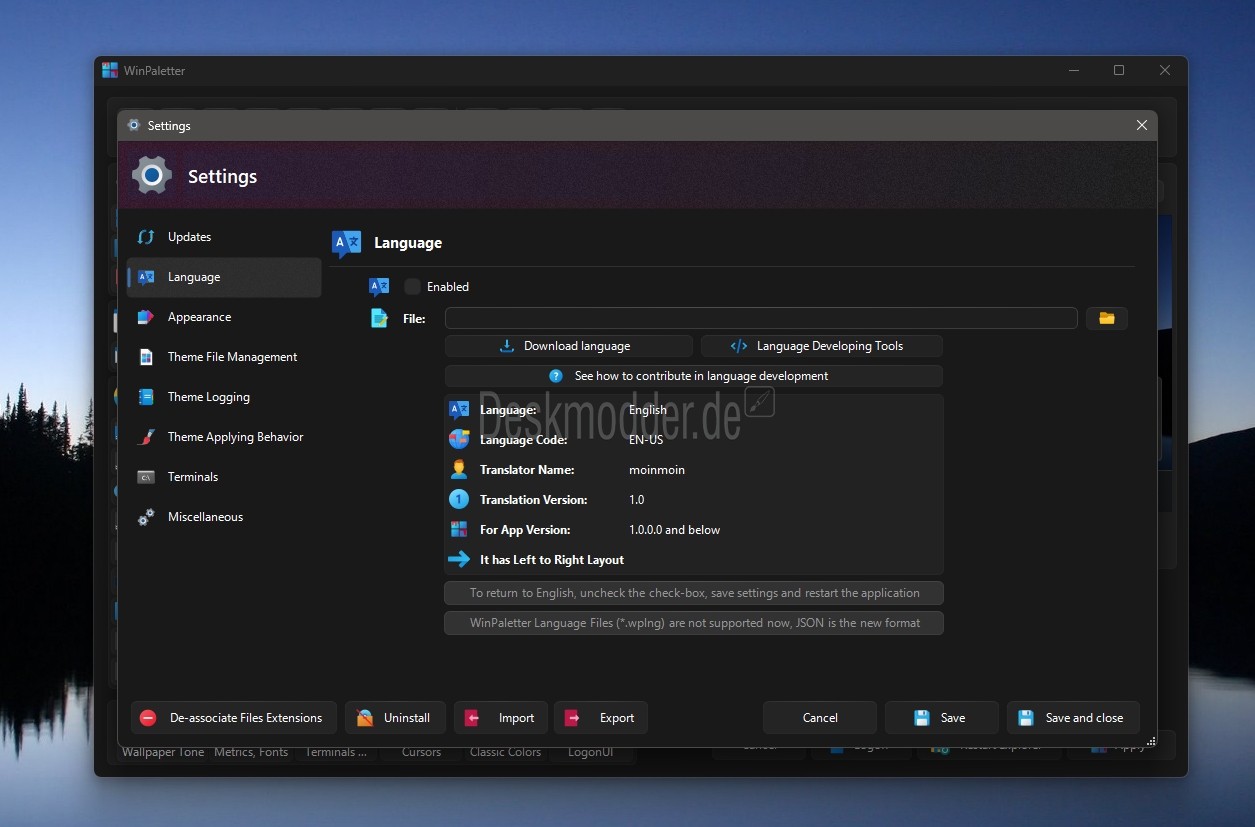Click "It has Left to Right Layout" text
Image resolution: width=1255 pixels, height=827 pixels.
552,560
